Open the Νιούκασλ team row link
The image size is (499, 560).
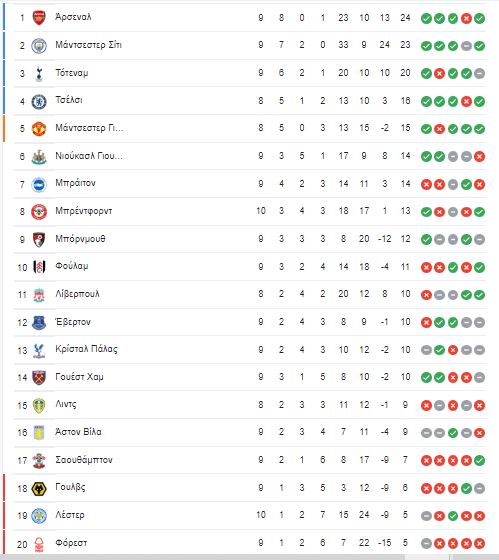[x=89, y=156]
